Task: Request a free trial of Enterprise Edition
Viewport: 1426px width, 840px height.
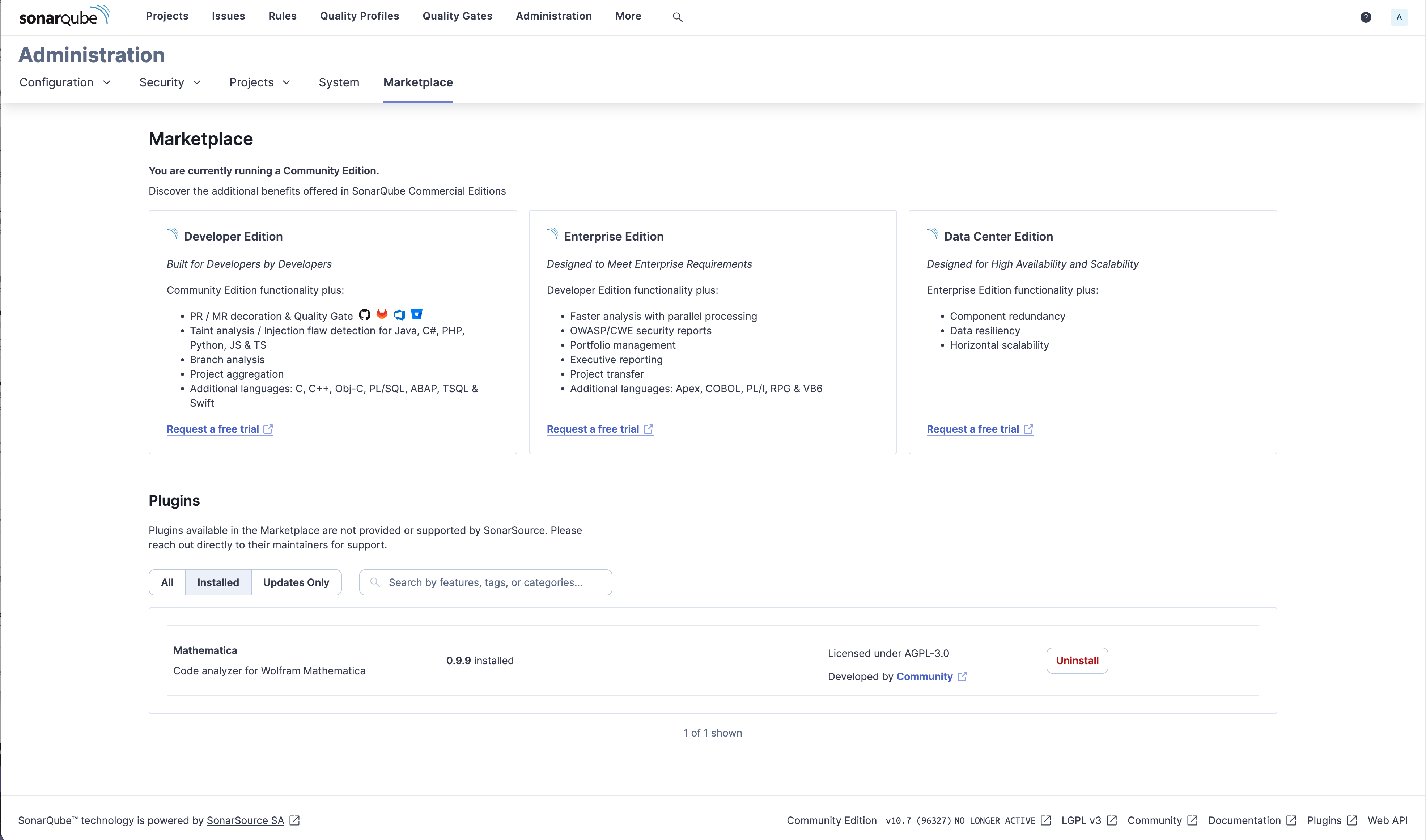Action: click(x=593, y=429)
